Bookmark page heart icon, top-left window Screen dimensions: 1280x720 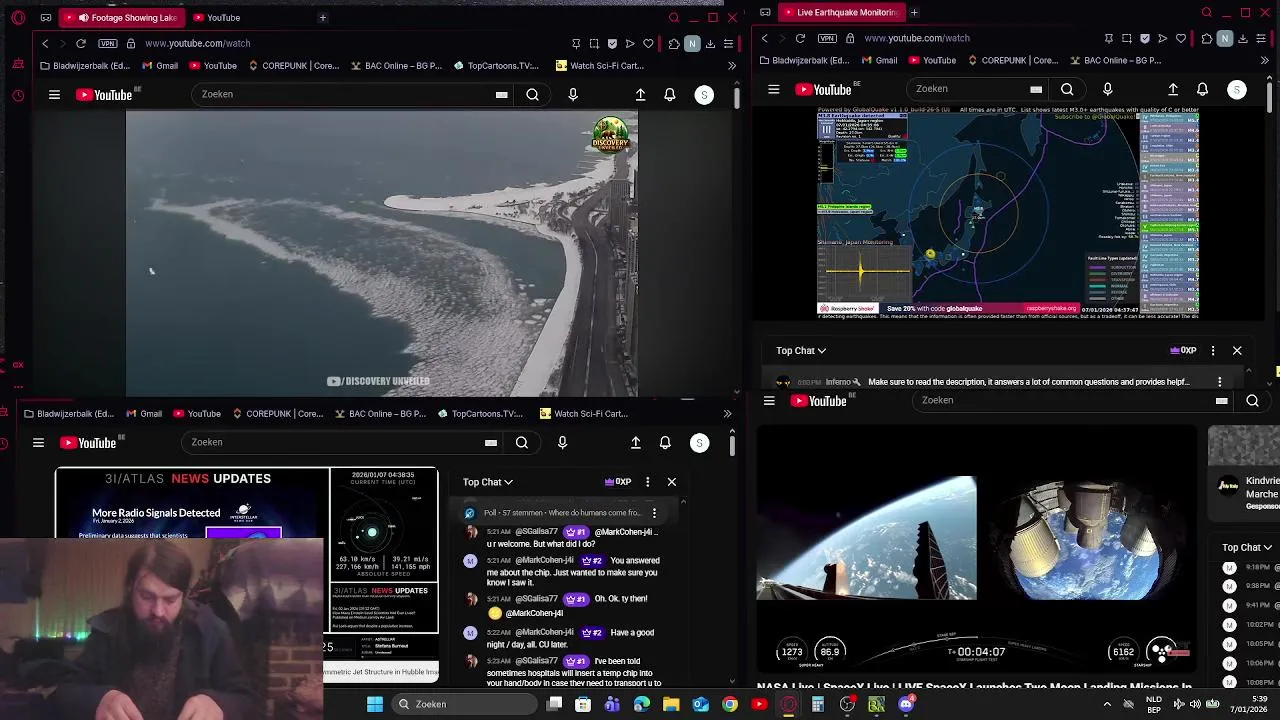[648, 43]
